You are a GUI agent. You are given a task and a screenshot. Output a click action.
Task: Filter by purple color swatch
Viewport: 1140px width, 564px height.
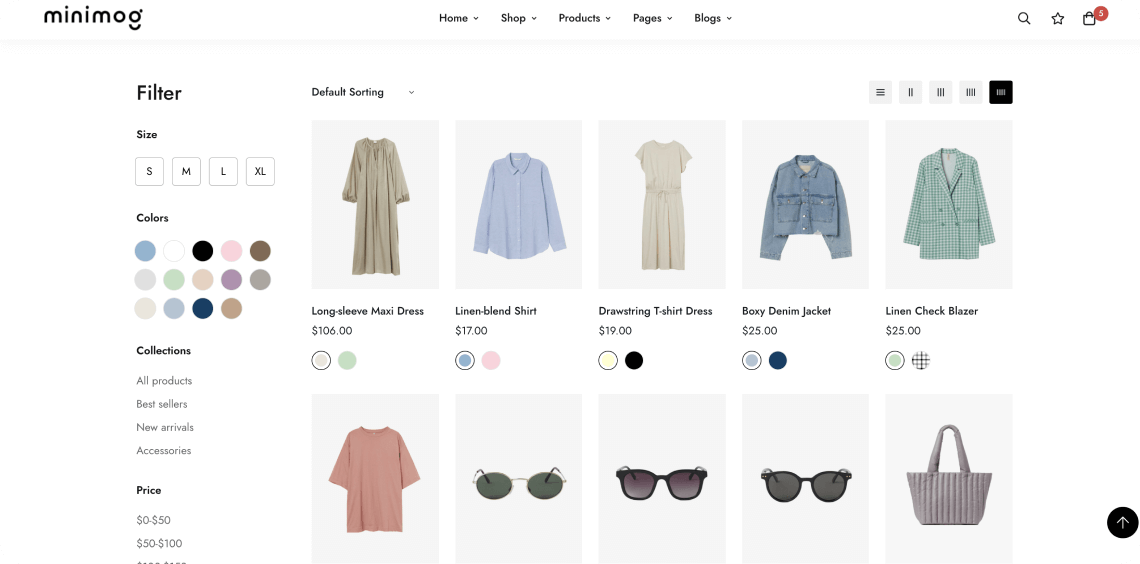231,280
